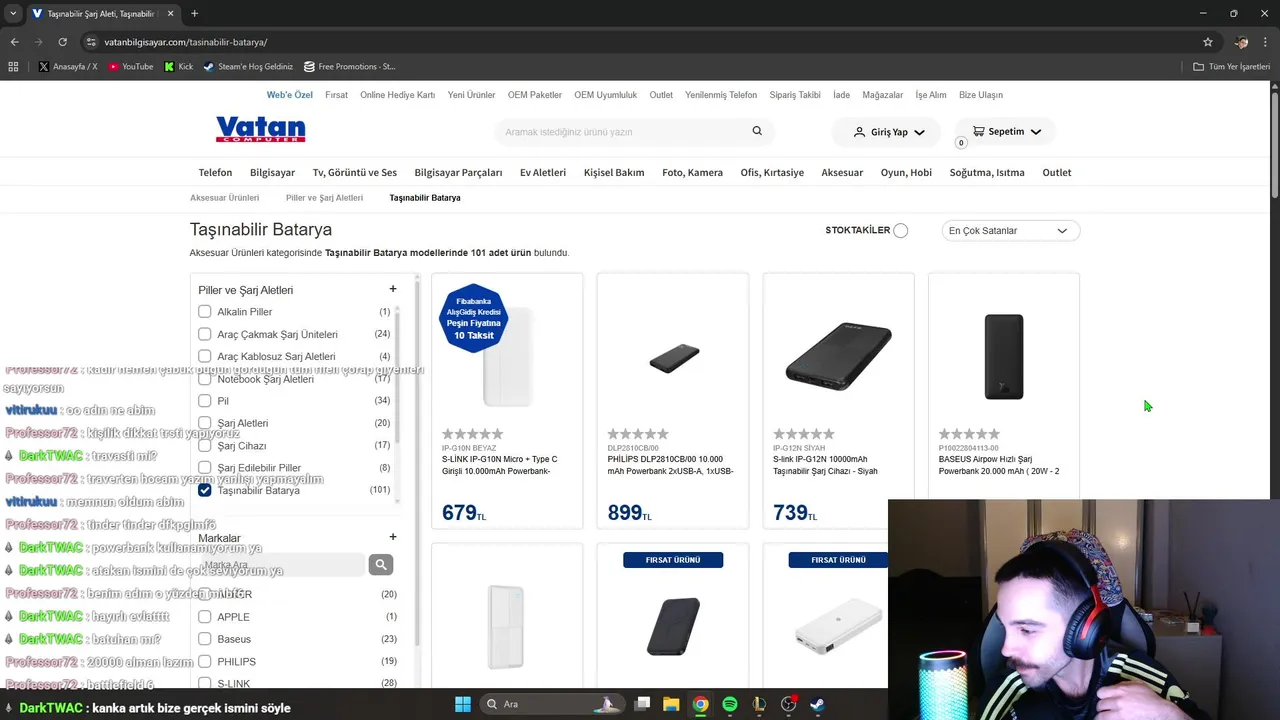
Task: Open the Steam'e Hoş Geldiniz bookmark
Action: [x=248, y=67]
